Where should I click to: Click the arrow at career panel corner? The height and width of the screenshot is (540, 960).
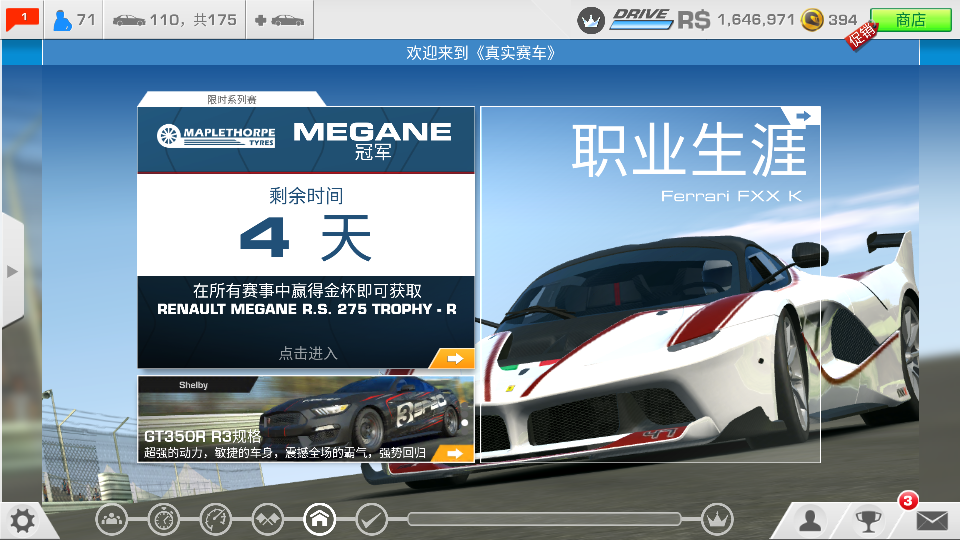tap(803, 115)
